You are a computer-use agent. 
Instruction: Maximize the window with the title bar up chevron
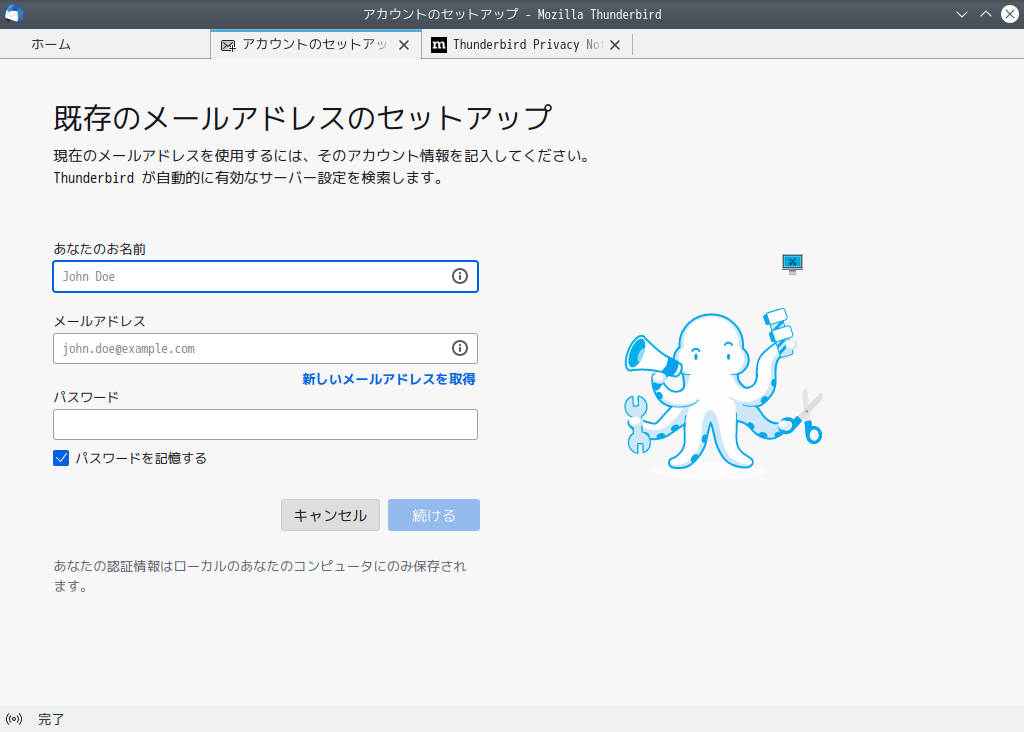pyautogui.click(x=985, y=14)
